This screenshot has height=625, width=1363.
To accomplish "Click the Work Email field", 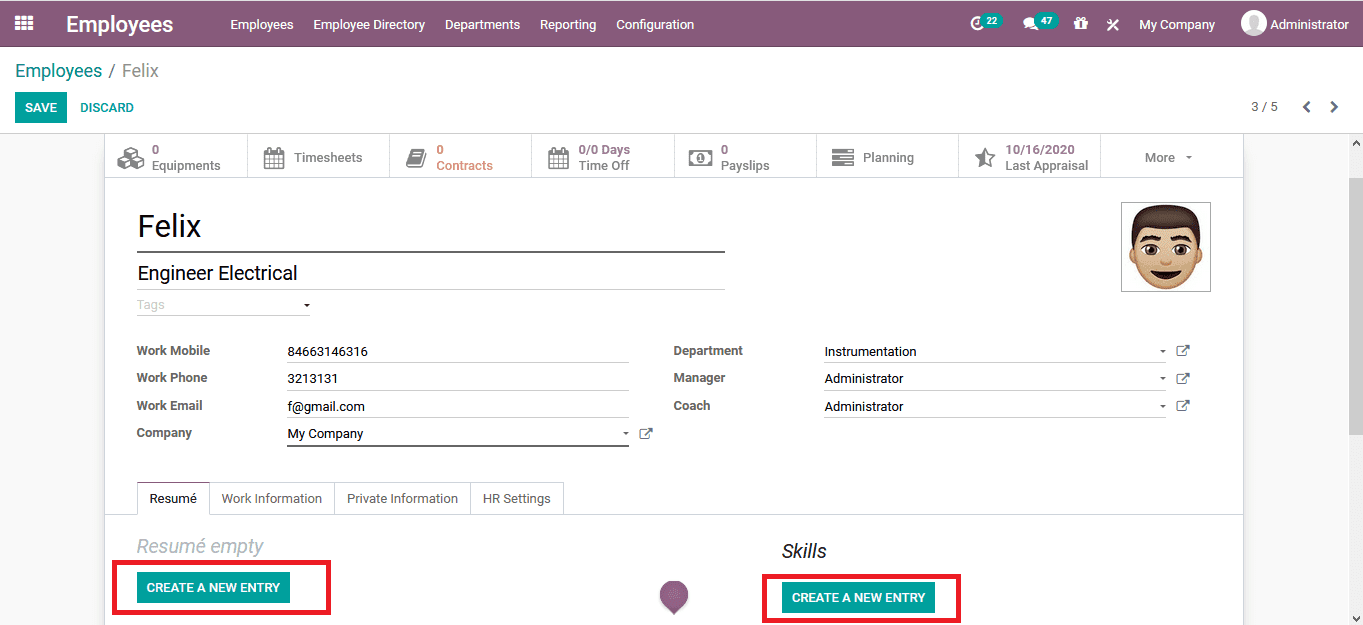I will [x=458, y=407].
